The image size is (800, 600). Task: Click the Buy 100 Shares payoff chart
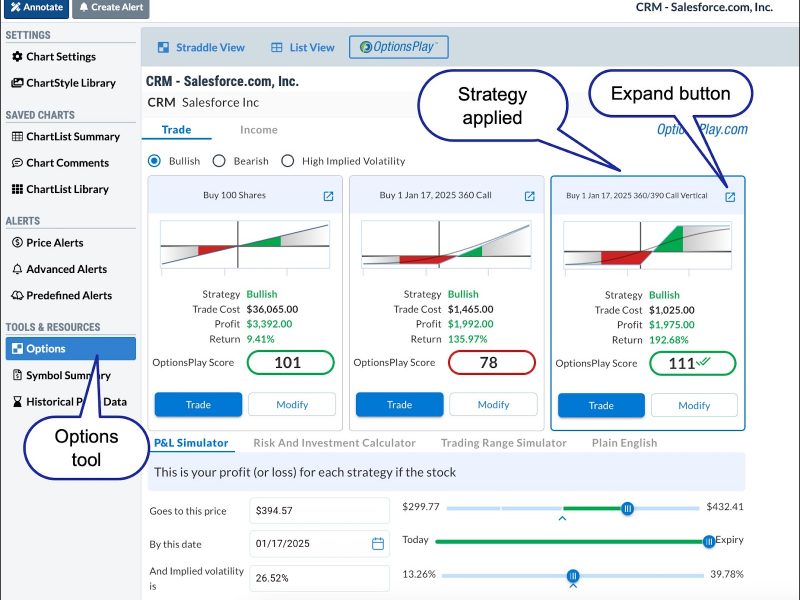(x=245, y=244)
